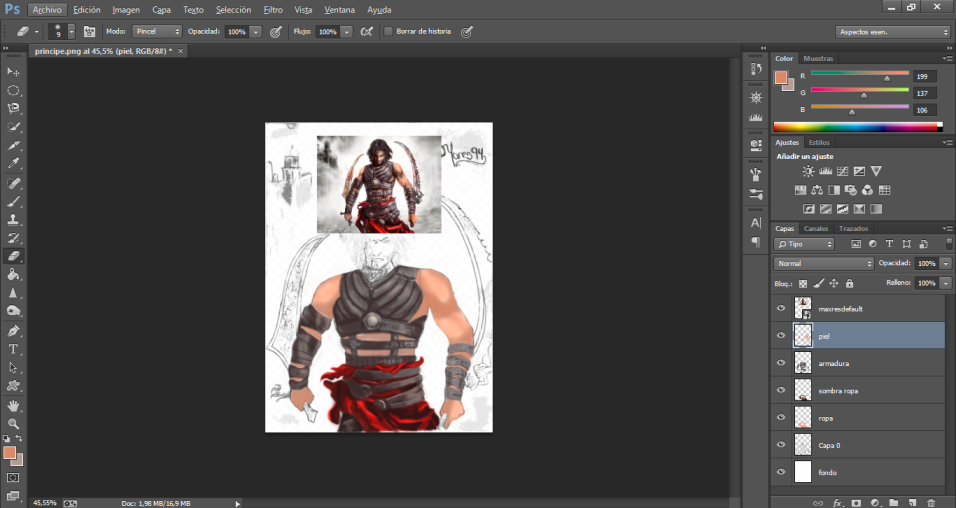Viewport: 956px width, 508px height.
Task: Open the brush panel toggle icon
Action: 89,31
